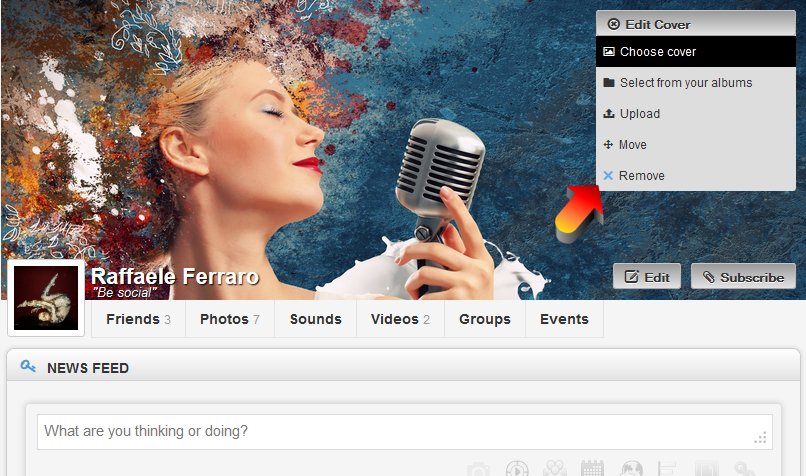Viewport: 806px width, 476px height.
Task: Click Upload in the cover menu
Action: point(639,114)
